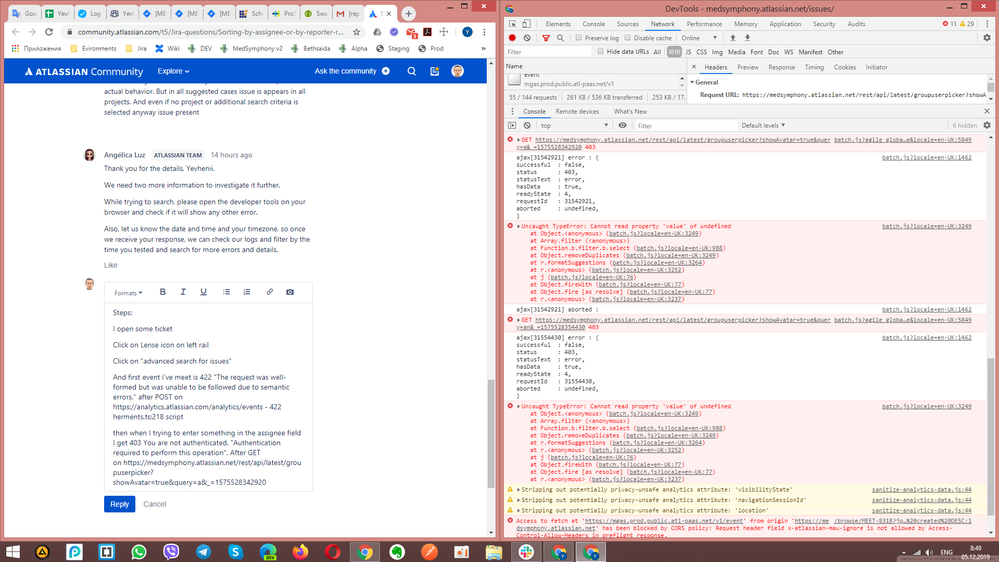The height and width of the screenshot is (562, 999).
Task: Select the DevTools inspect element cursor icon
Action: pyautogui.click(x=512, y=24)
